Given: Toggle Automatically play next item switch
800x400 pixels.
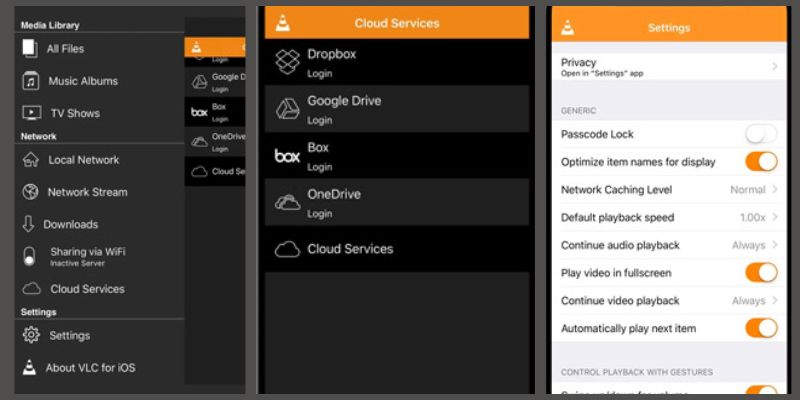Looking at the screenshot, I should (761, 328).
